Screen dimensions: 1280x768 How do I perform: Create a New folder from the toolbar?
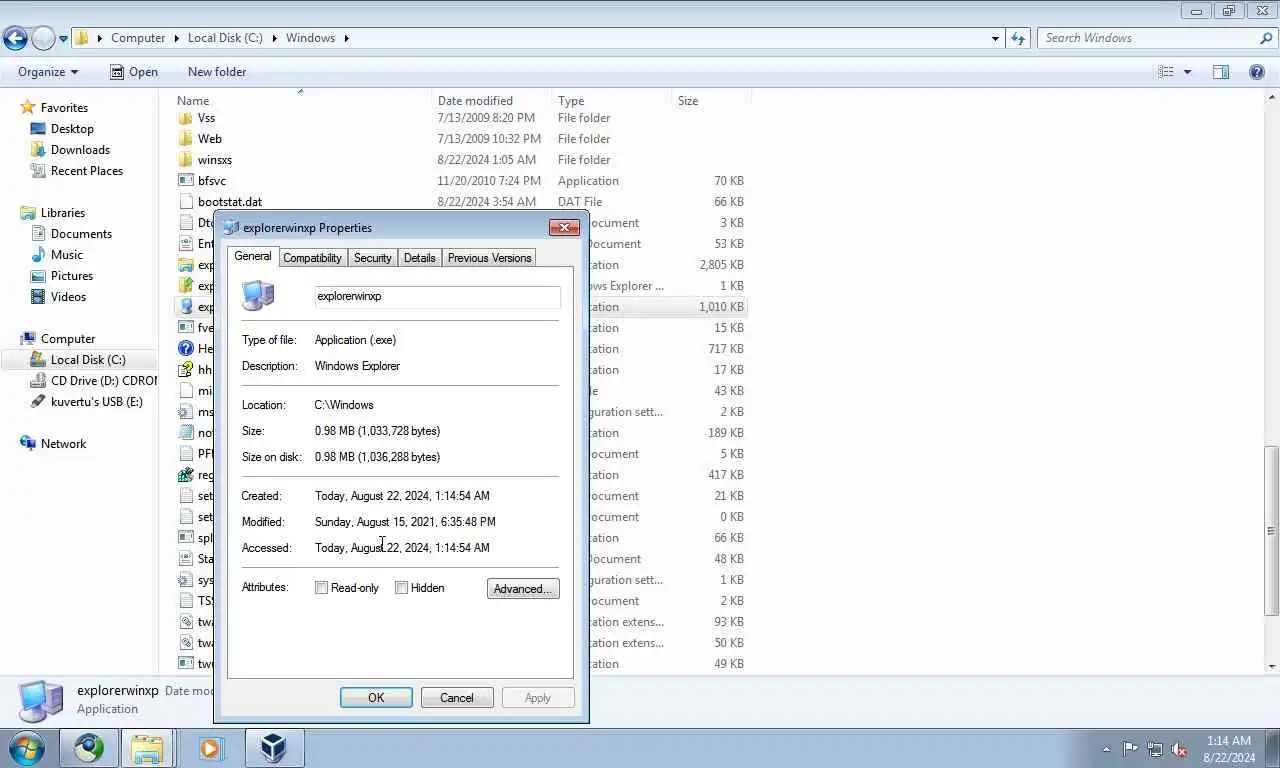217,72
